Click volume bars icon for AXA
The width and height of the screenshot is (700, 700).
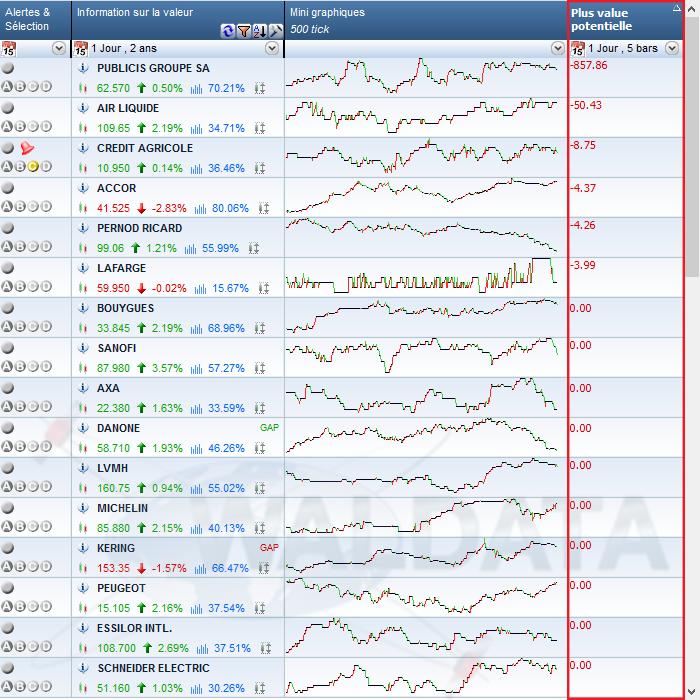point(196,408)
